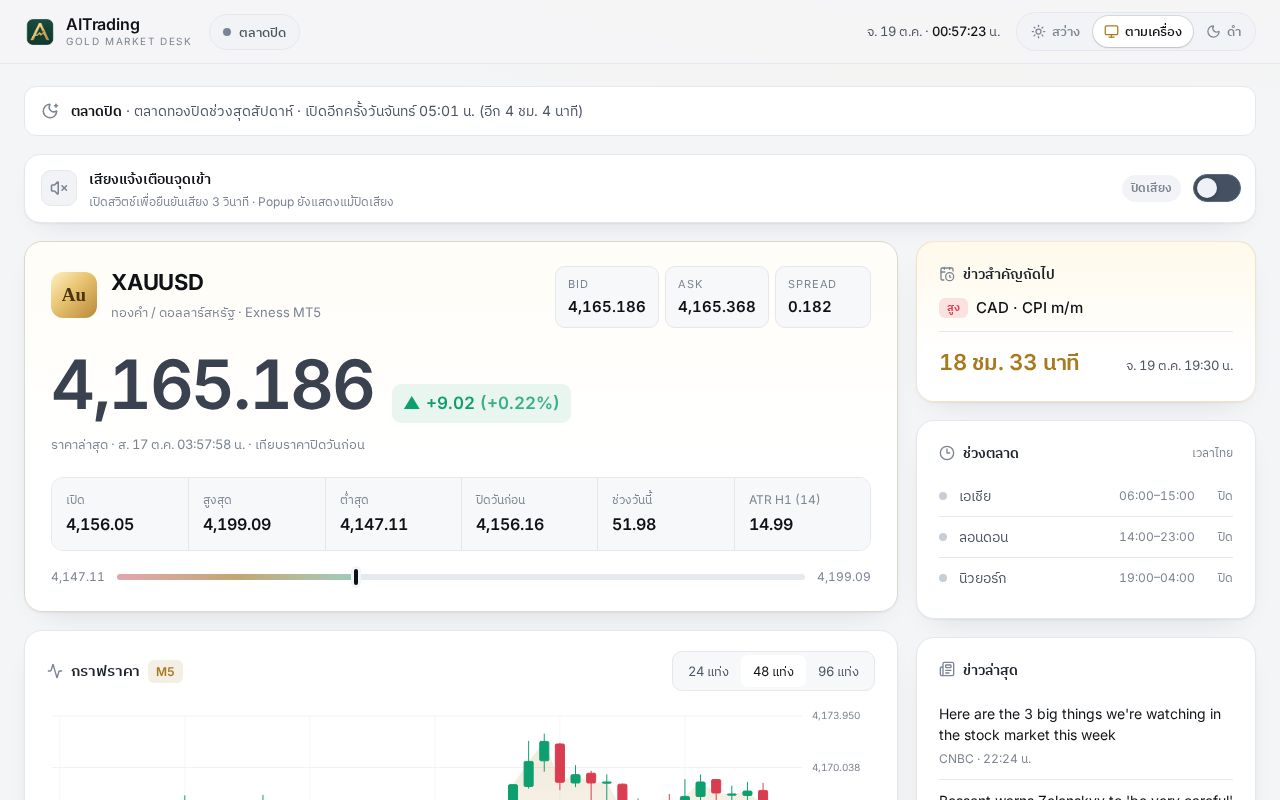Click the เปิด 4,156.05 cell

(120, 514)
